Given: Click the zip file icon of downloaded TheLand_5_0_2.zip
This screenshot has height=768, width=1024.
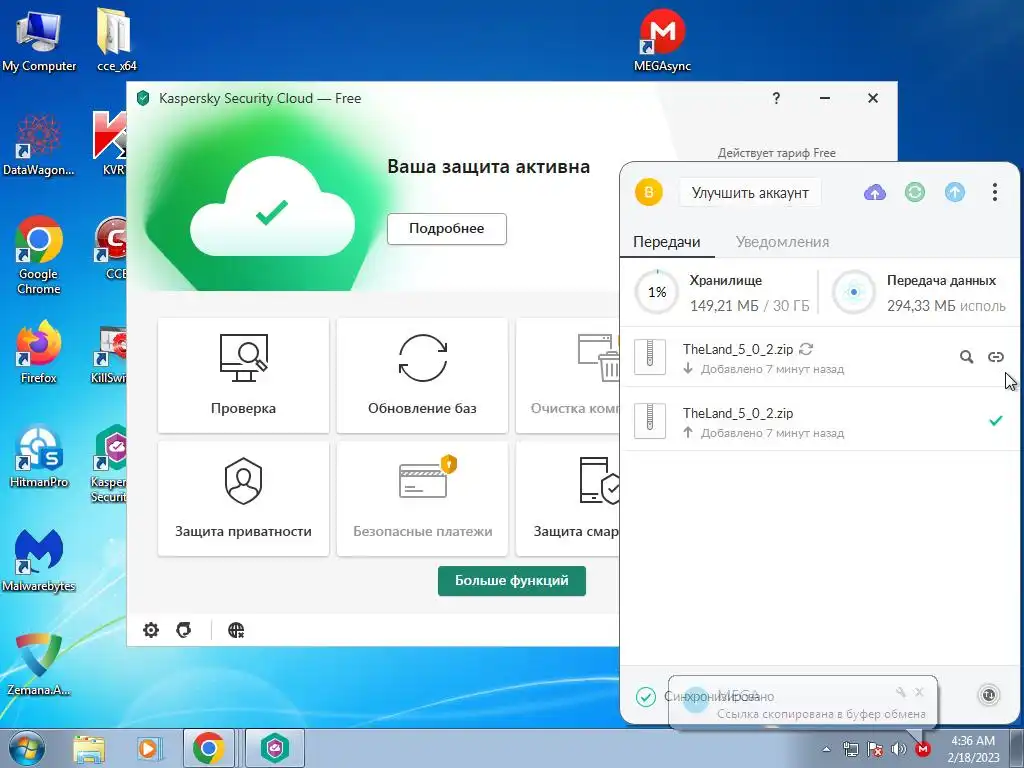Looking at the screenshot, I should pyautogui.click(x=650, y=357).
